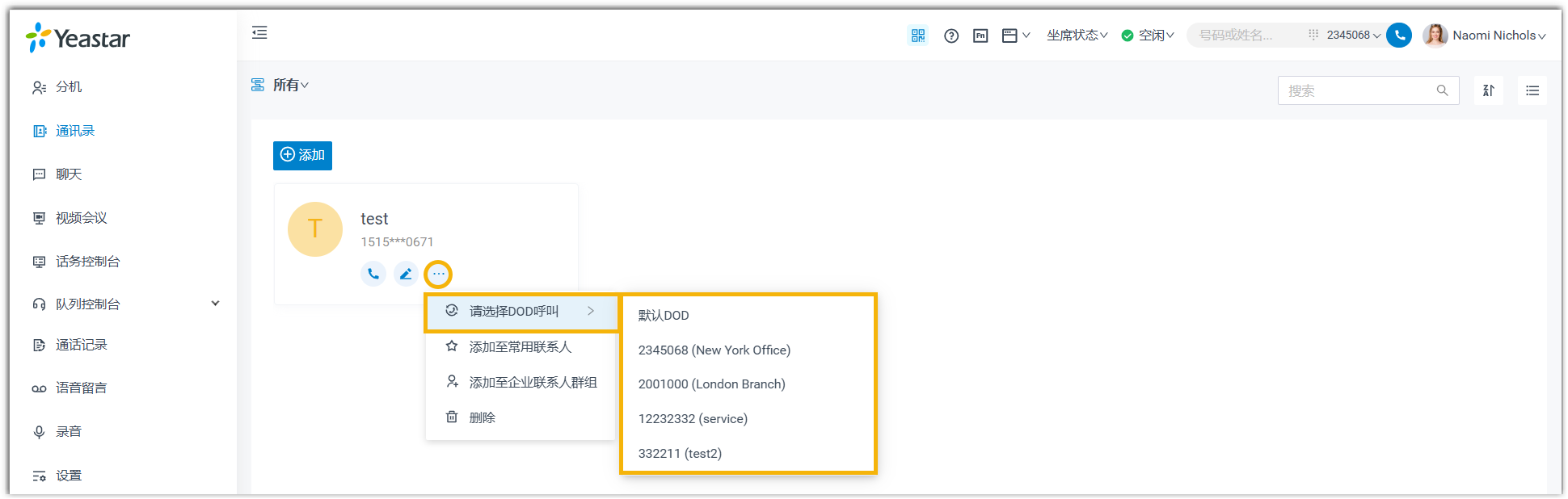Open the 空闲 presence status dropdown
Viewport: 1568px width, 499px height.
point(1148,36)
